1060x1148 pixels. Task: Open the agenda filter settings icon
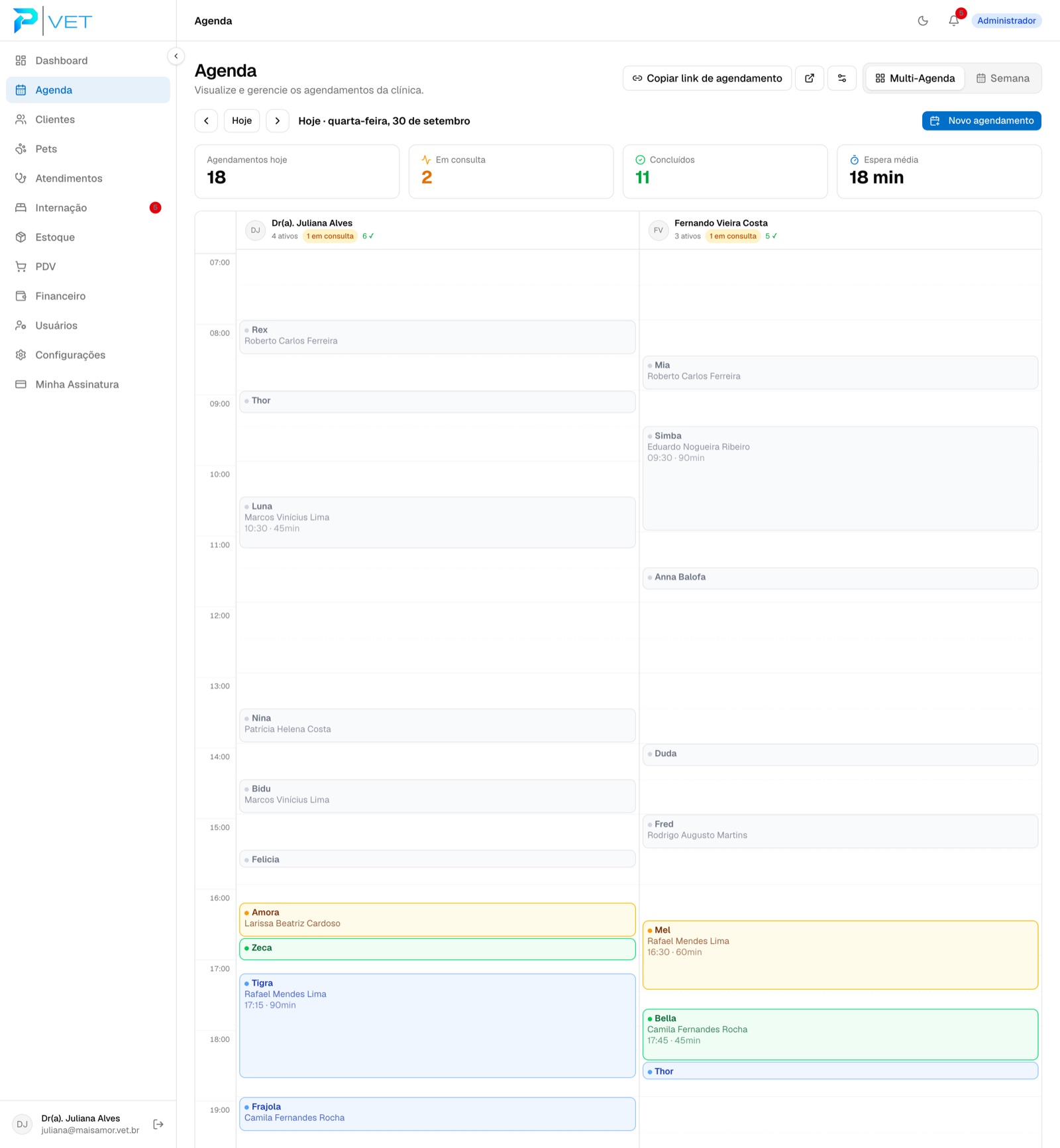(842, 78)
